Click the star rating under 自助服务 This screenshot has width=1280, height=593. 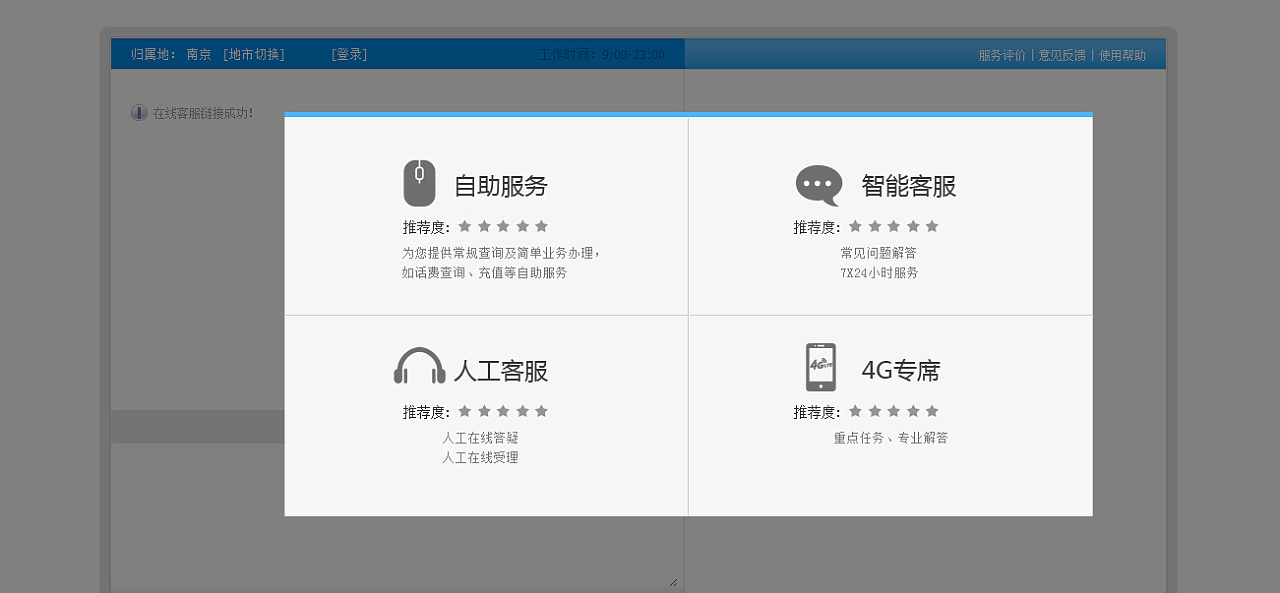[503, 227]
